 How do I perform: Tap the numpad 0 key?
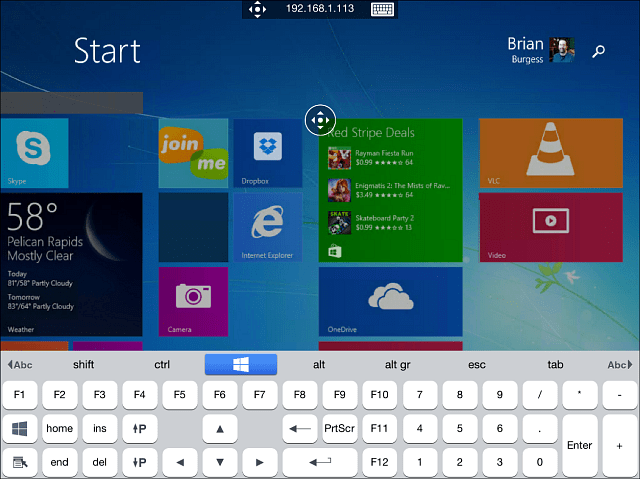click(540, 462)
